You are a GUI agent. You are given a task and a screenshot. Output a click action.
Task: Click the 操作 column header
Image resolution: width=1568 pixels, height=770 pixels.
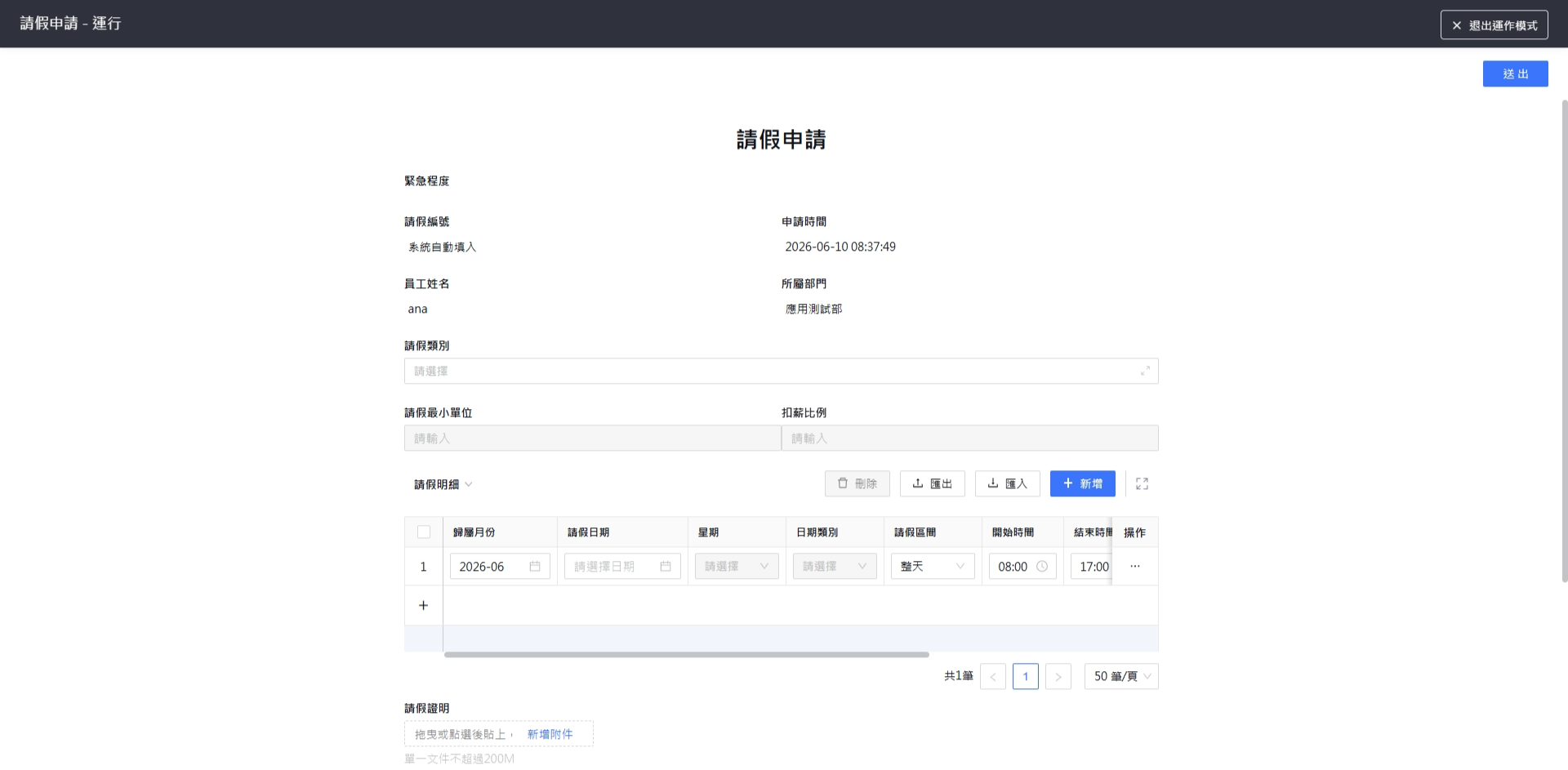pos(1134,532)
